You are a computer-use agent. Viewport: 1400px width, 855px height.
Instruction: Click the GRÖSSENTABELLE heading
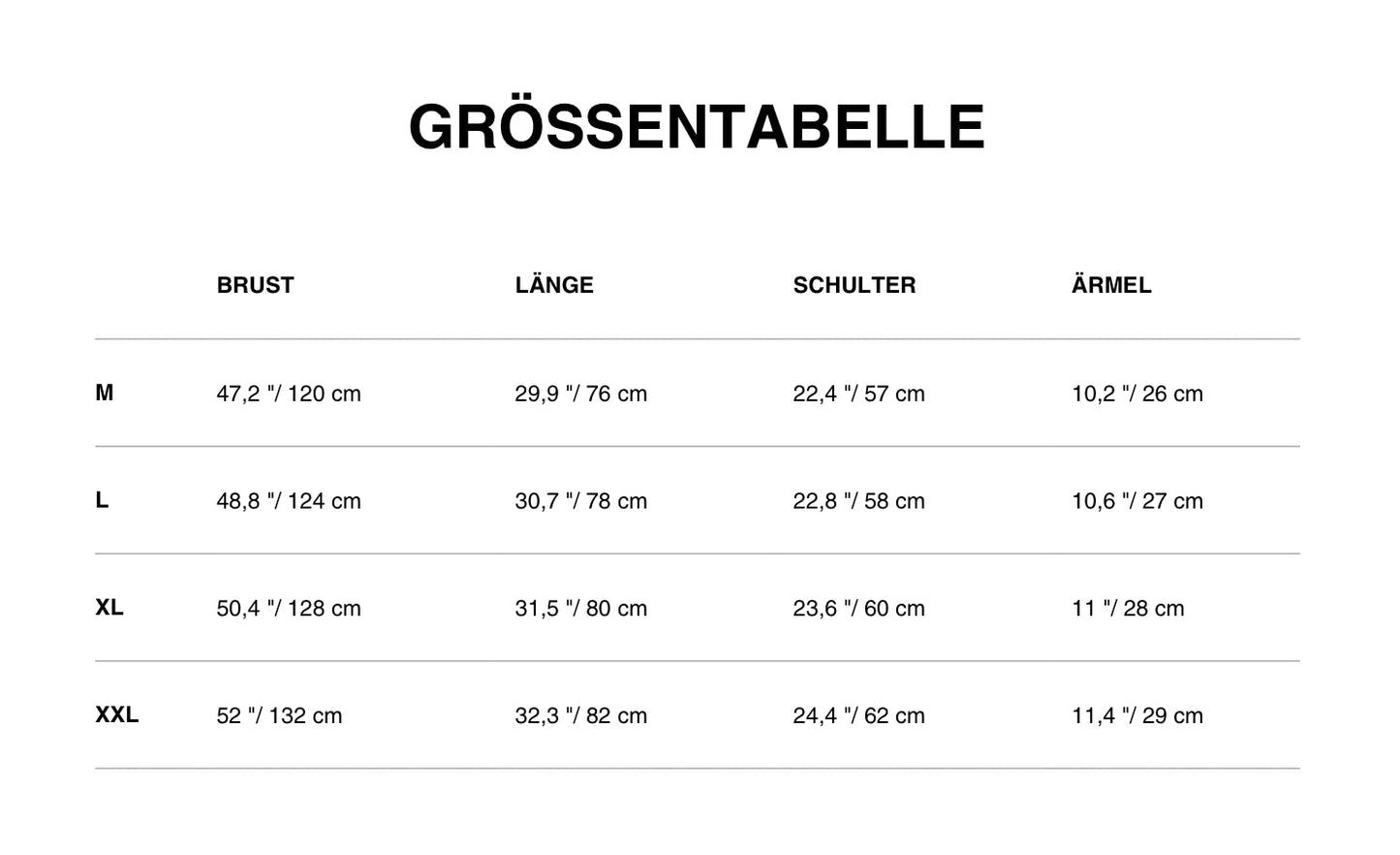(697, 127)
